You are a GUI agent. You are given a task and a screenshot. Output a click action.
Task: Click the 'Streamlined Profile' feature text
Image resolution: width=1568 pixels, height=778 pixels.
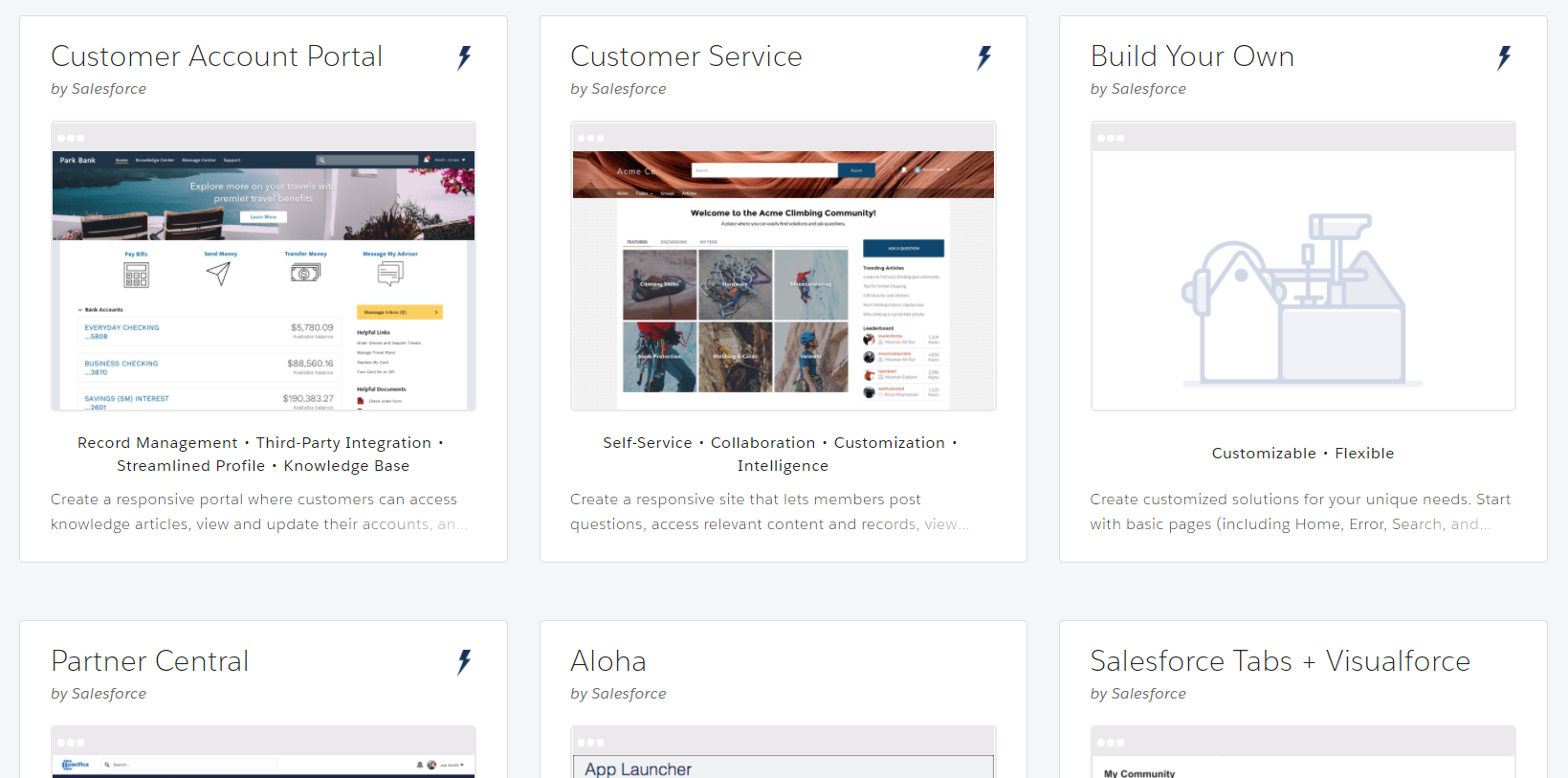coord(191,466)
